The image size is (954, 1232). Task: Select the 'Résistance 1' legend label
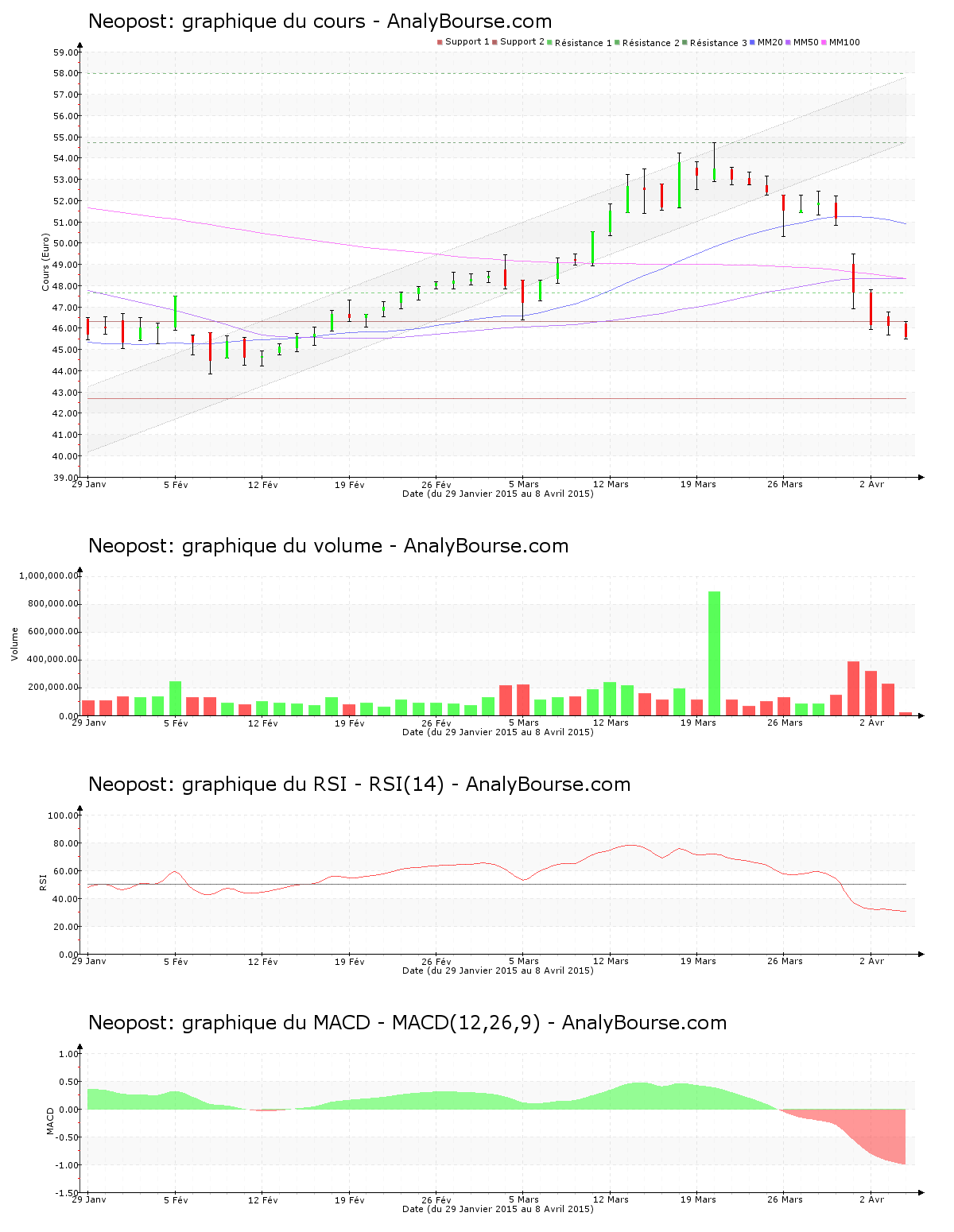point(584,43)
